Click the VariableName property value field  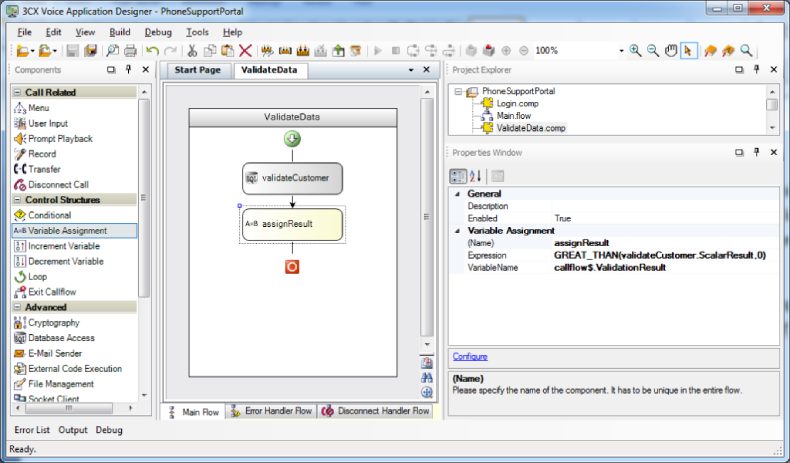[665, 268]
